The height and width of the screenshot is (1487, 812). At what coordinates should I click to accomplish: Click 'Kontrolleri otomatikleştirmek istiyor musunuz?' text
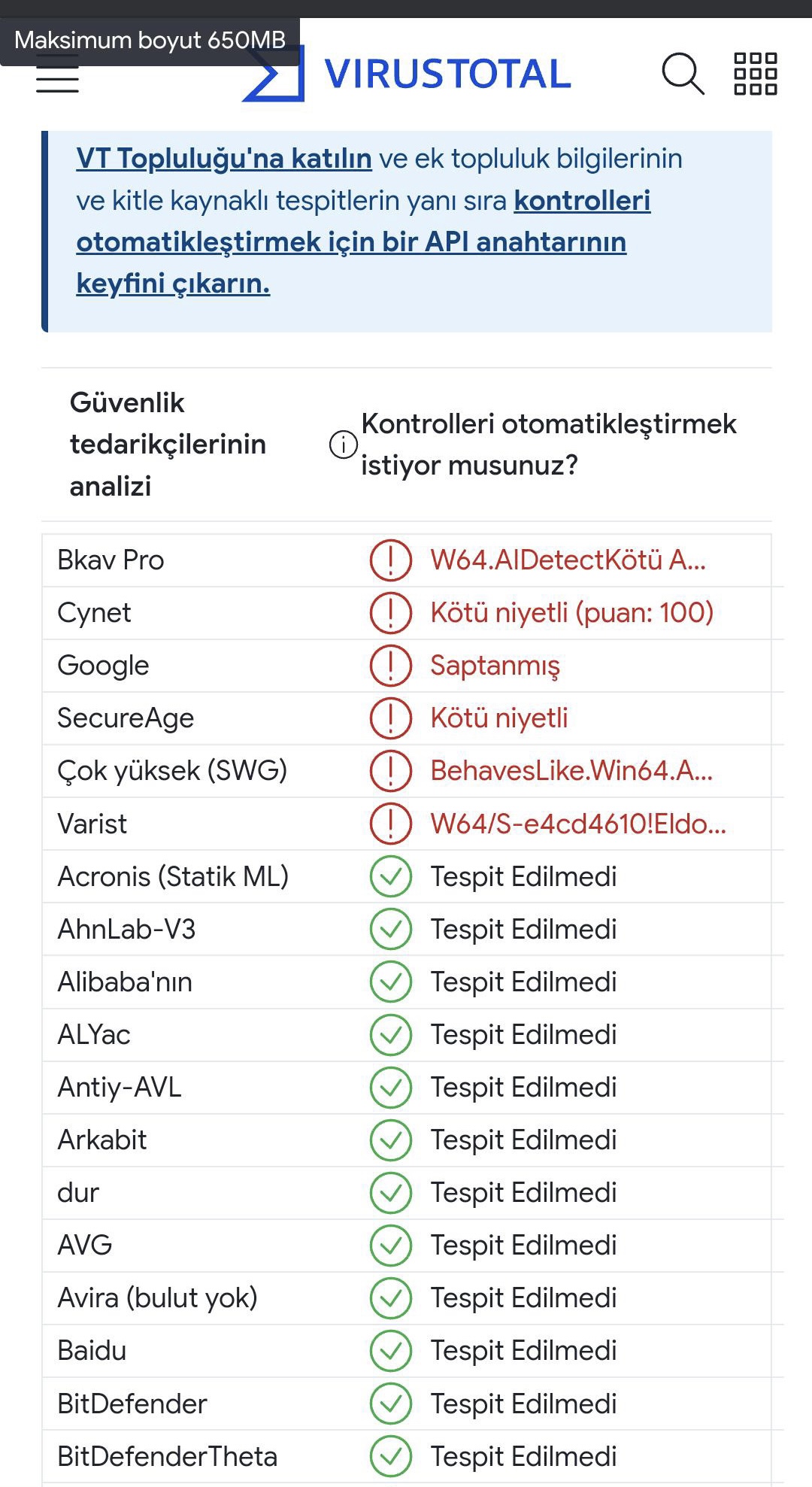[548, 445]
